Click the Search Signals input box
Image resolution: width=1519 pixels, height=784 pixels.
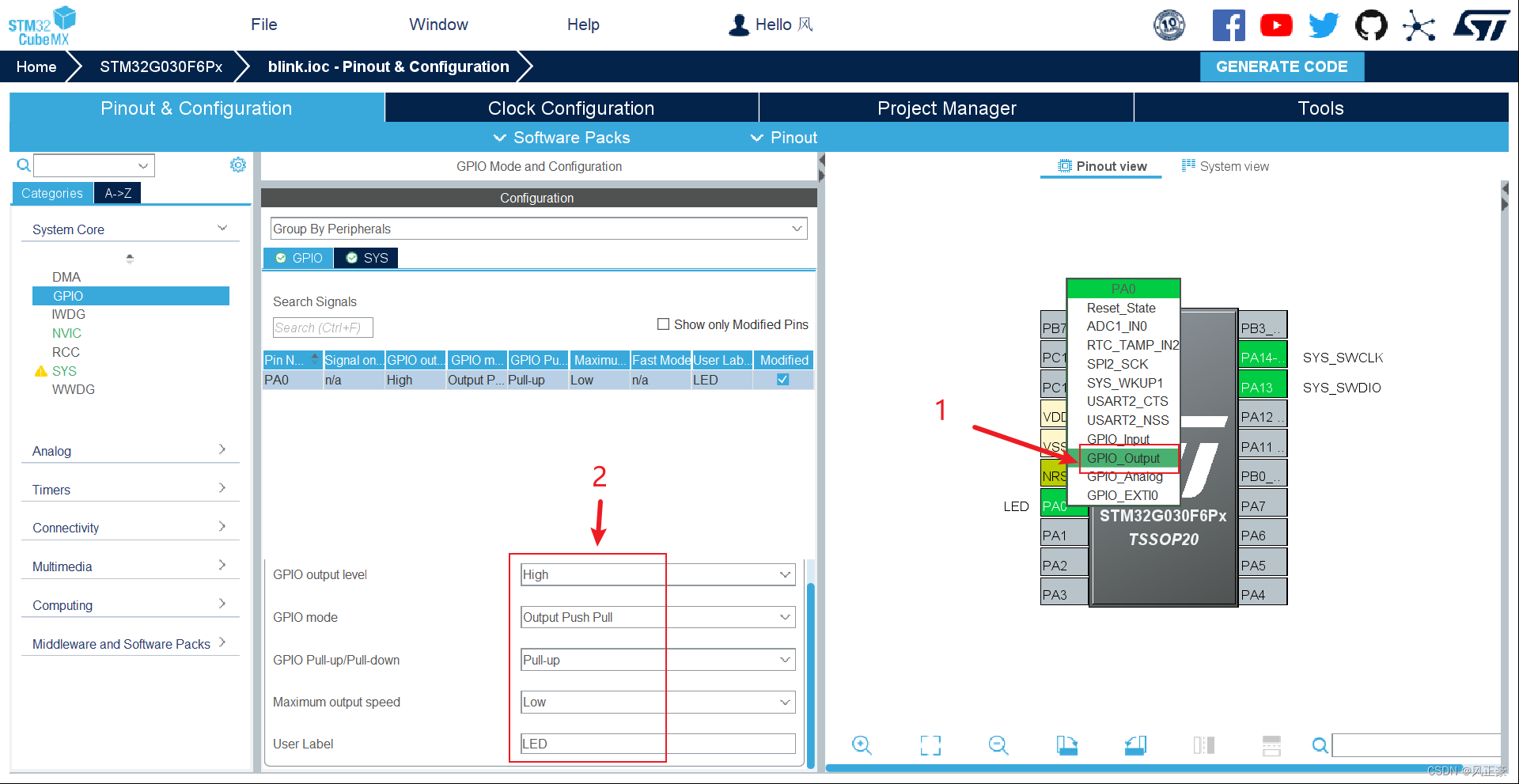point(323,328)
